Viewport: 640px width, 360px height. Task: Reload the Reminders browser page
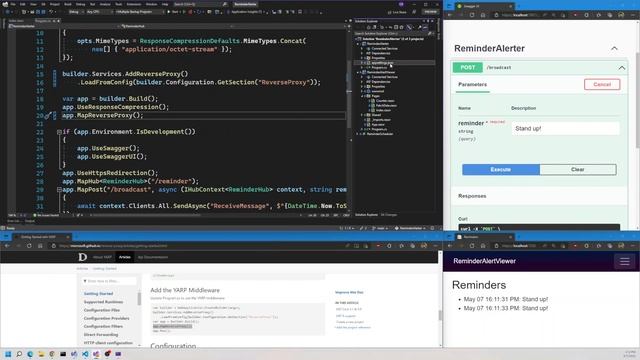tap(471, 246)
